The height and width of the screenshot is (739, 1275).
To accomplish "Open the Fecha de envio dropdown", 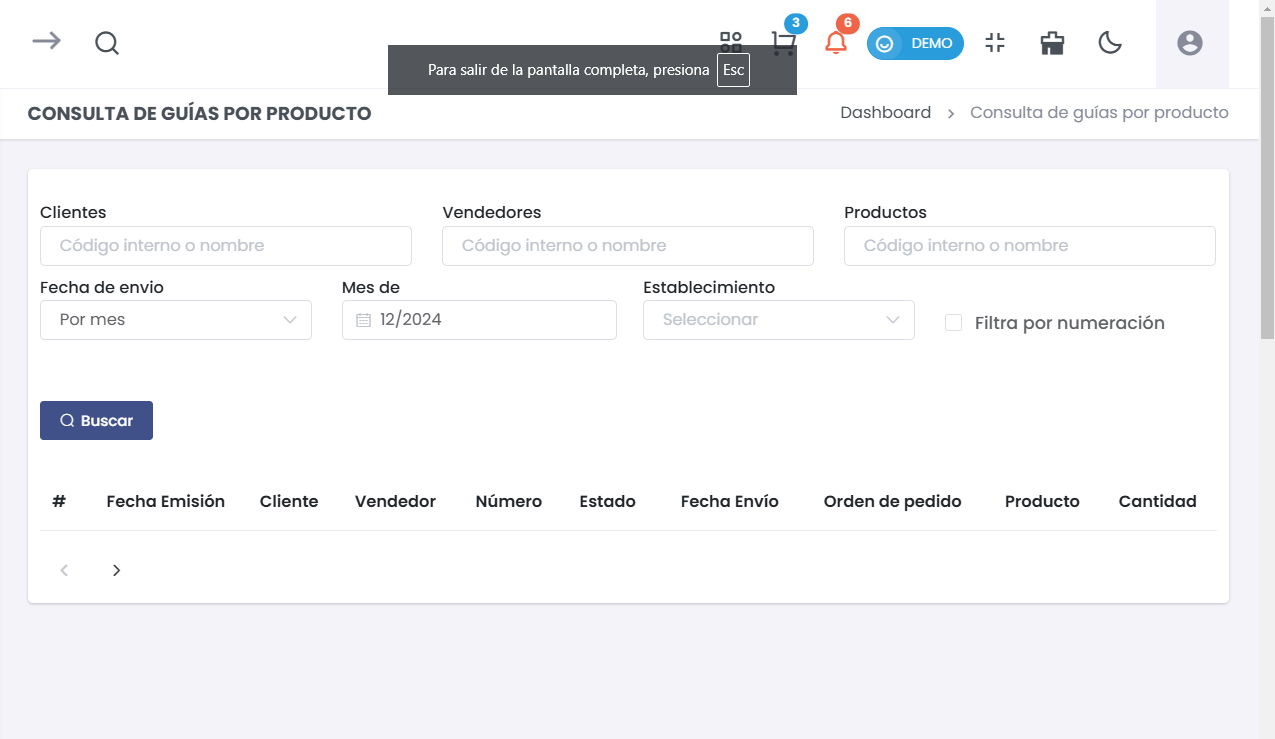I will (x=176, y=320).
